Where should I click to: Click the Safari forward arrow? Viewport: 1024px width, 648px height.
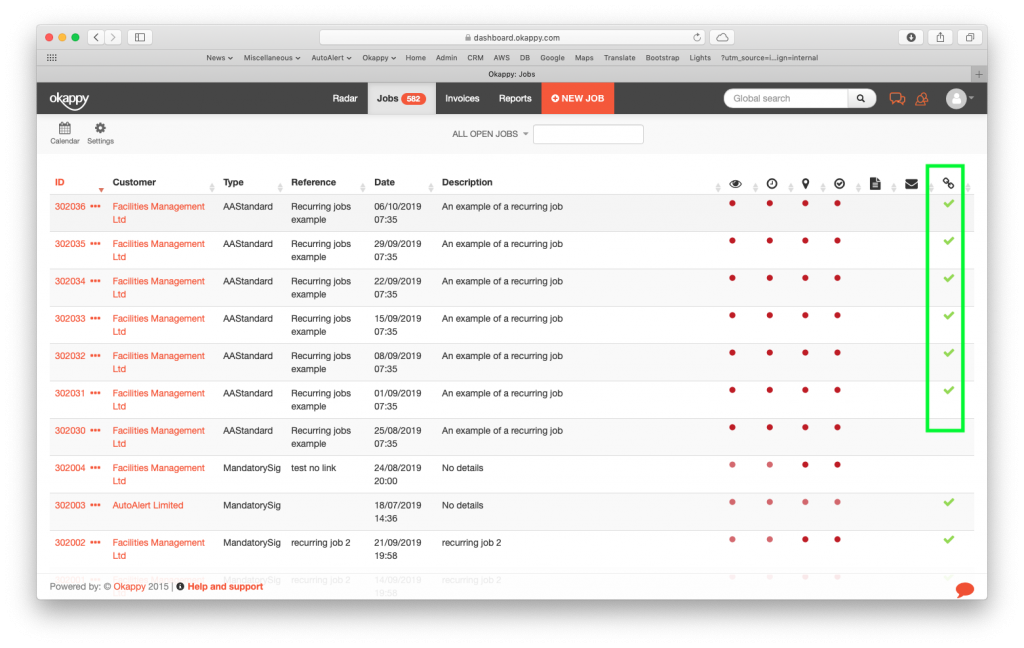pyautogui.click(x=113, y=37)
